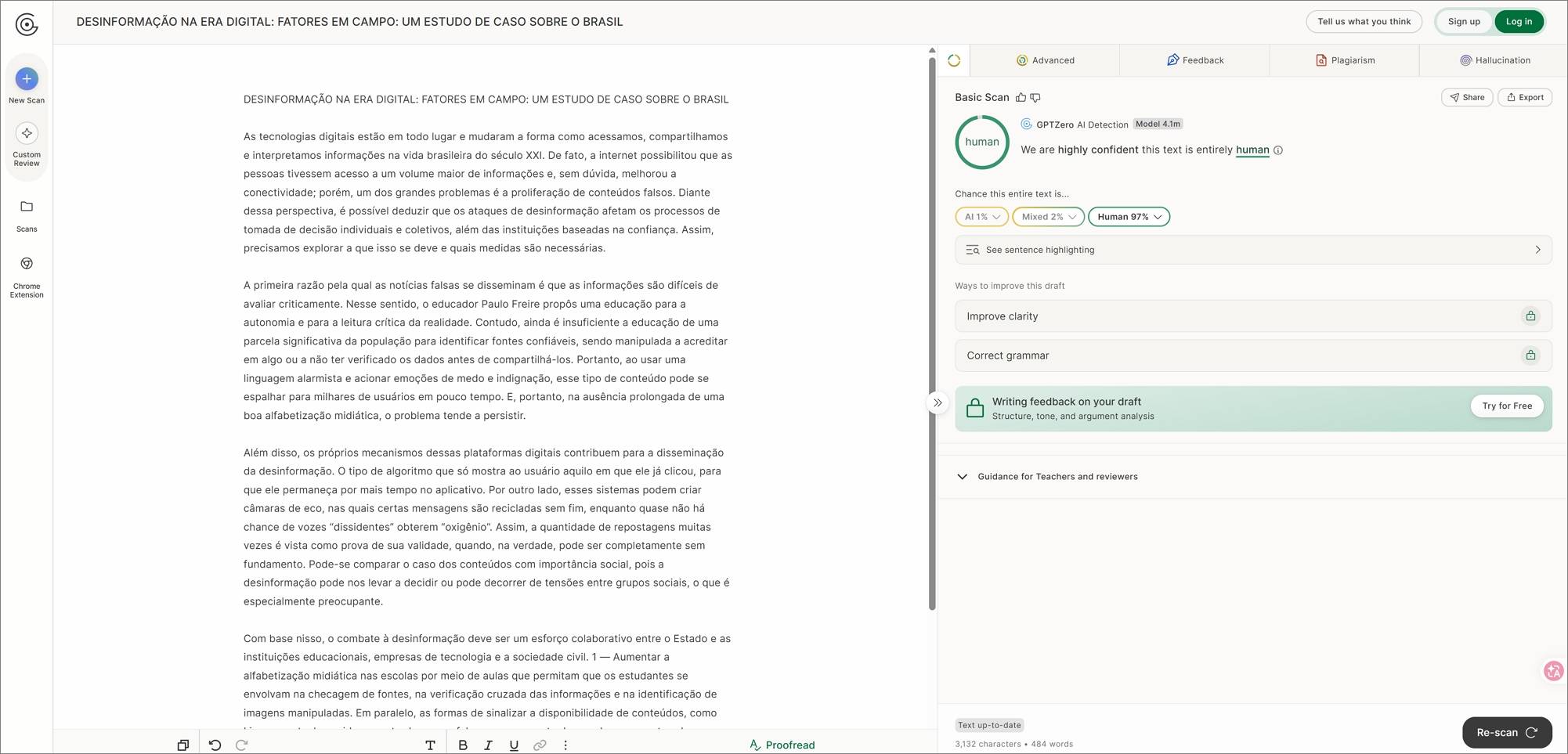Click the Sign up button

[1464, 22]
